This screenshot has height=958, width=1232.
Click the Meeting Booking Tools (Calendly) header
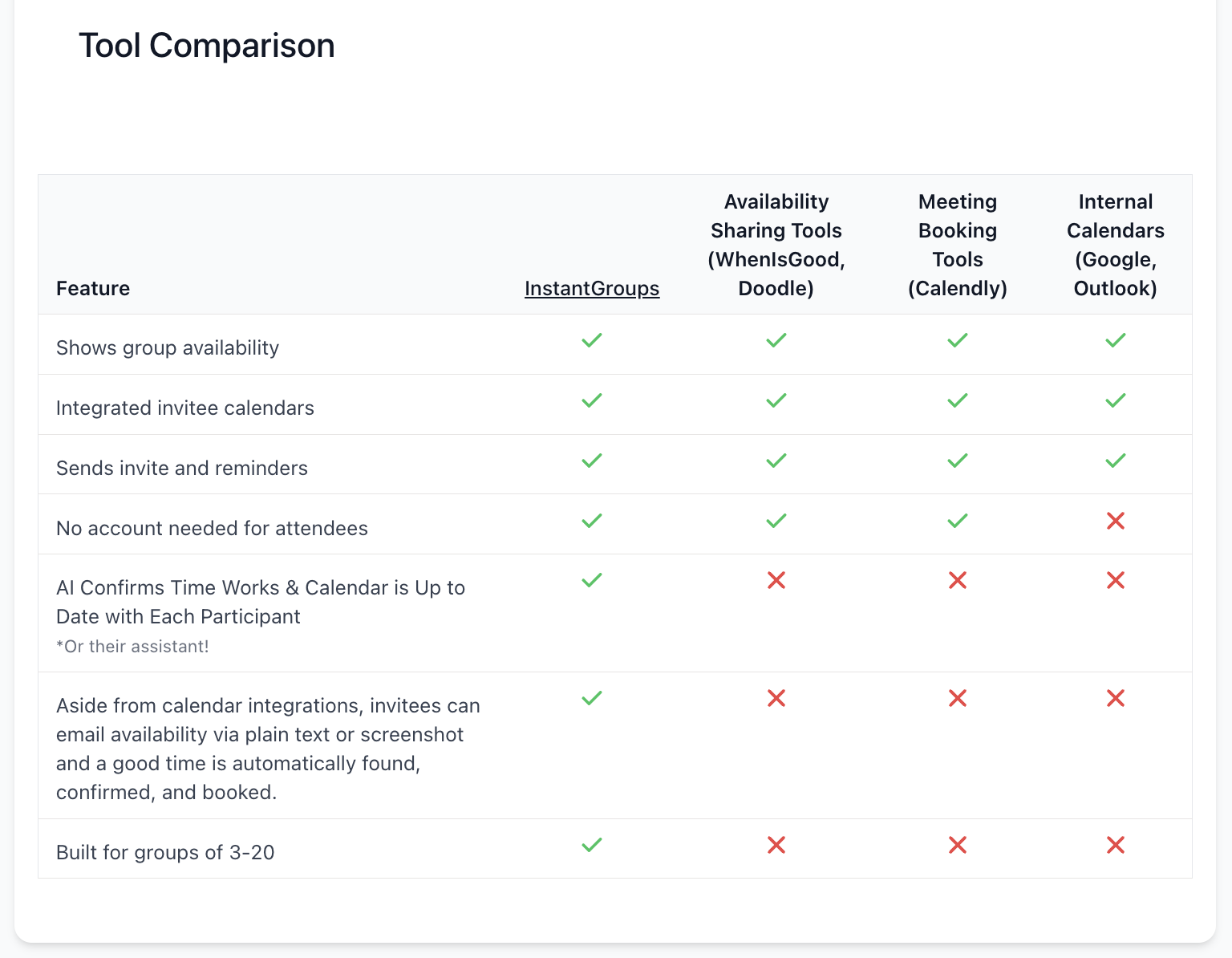958,245
